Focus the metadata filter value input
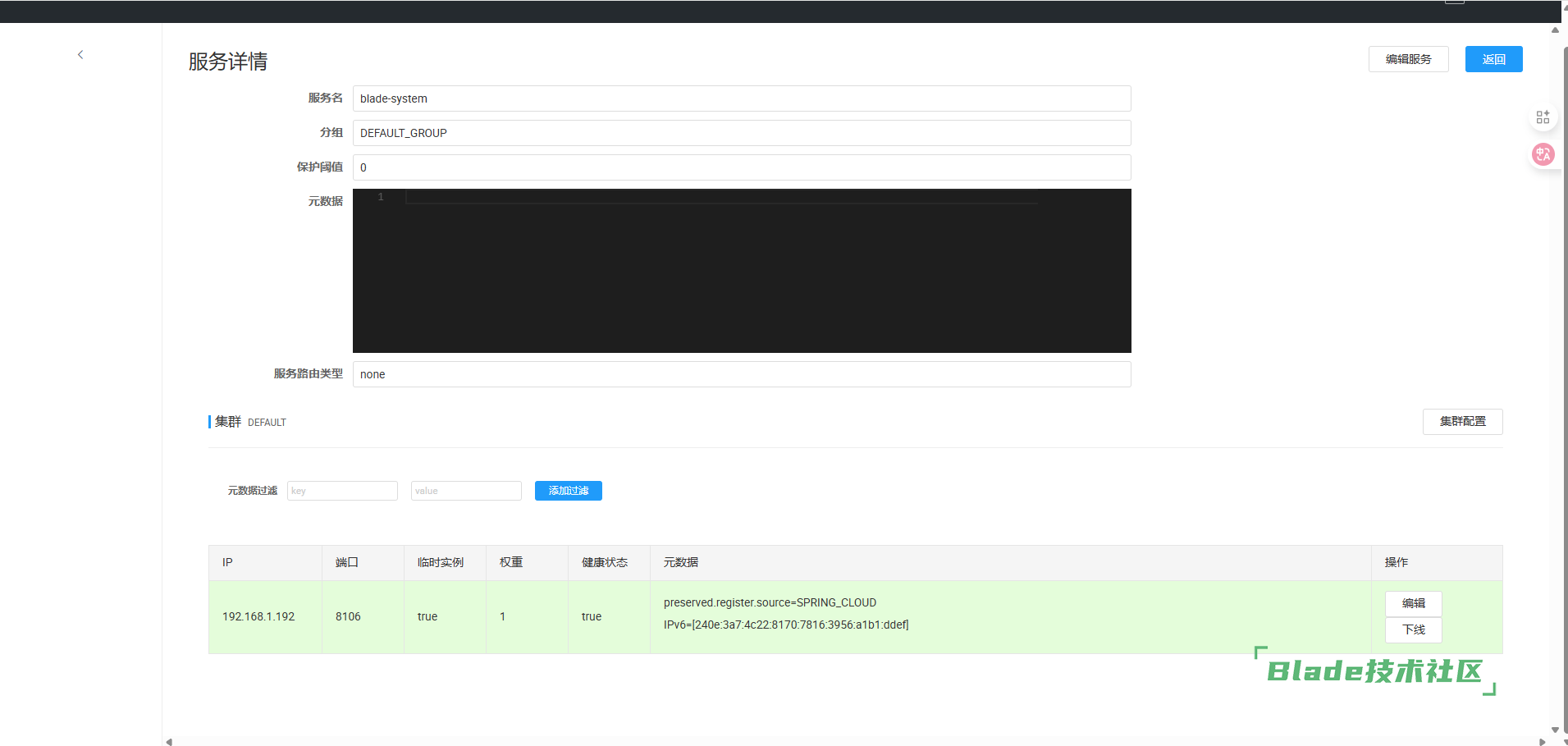The height and width of the screenshot is (746, 1568). click(465, 491)
